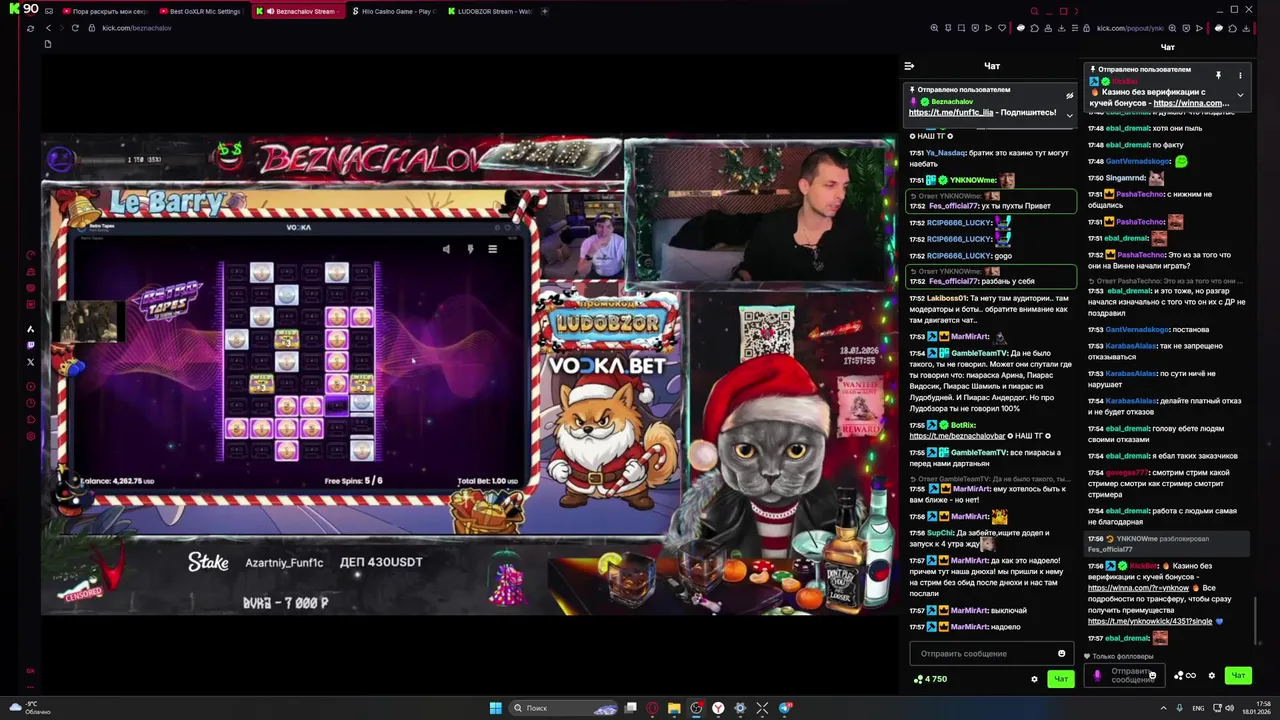Open t.me/yknknowkick link in popout chat

pyautogui.click(x=1150, y=621)
